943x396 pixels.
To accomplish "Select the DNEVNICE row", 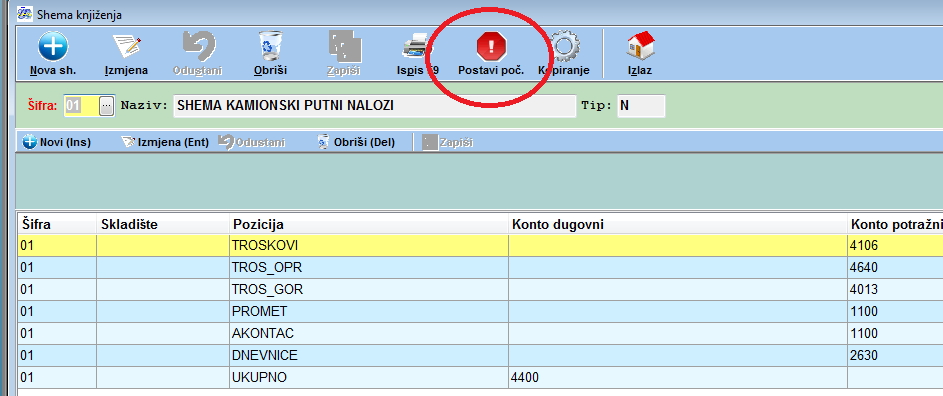I will [x=481, y=356].
